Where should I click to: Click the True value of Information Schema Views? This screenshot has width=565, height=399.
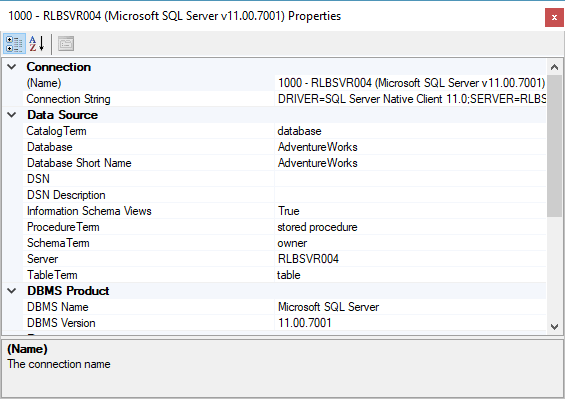tap(289, 211)
